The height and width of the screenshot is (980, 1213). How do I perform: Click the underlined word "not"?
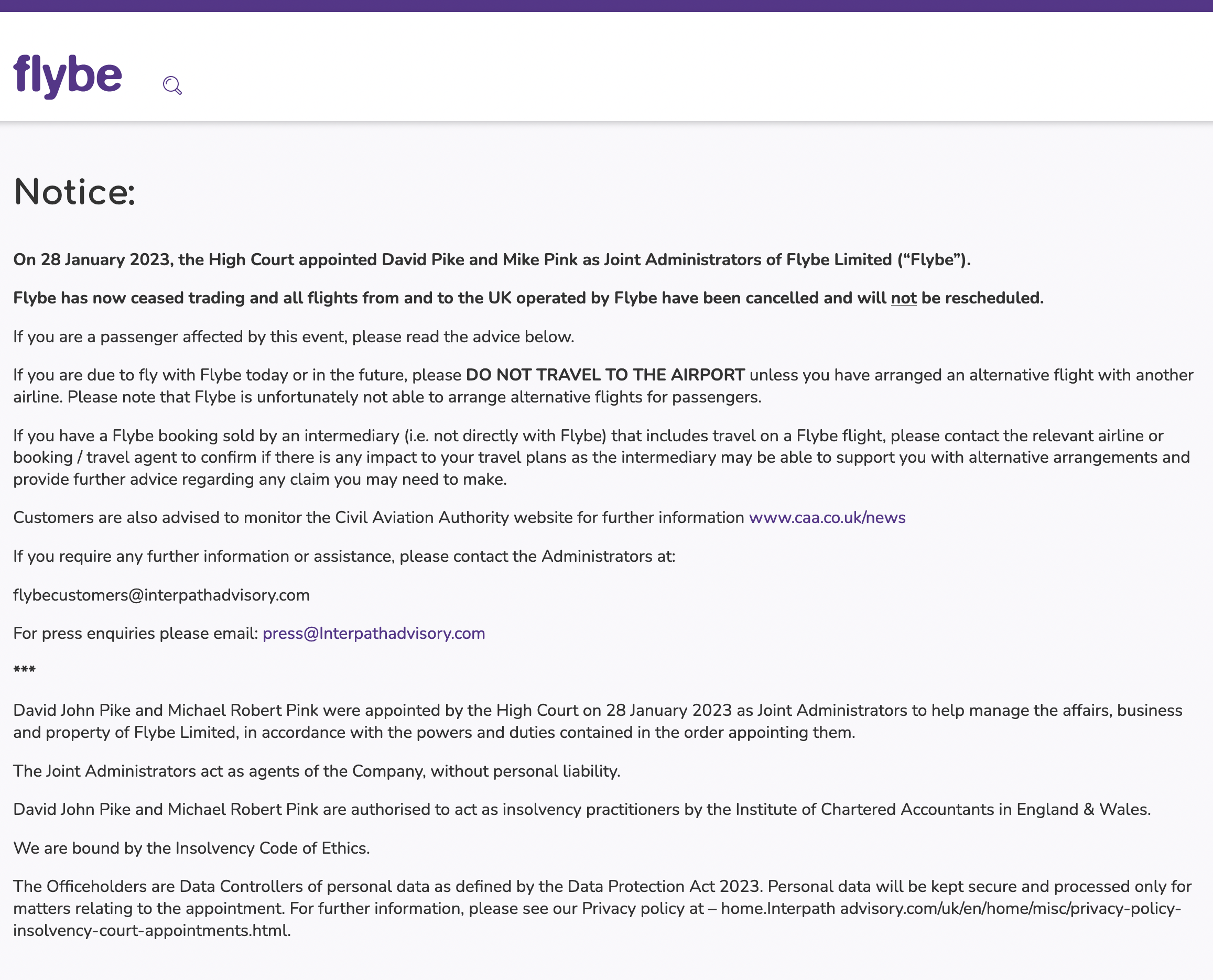tap(903, 298)
